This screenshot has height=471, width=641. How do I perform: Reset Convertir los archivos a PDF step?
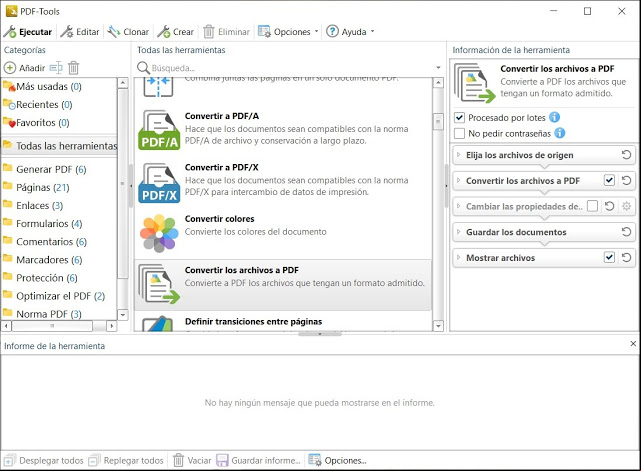(x=626, y=180)
